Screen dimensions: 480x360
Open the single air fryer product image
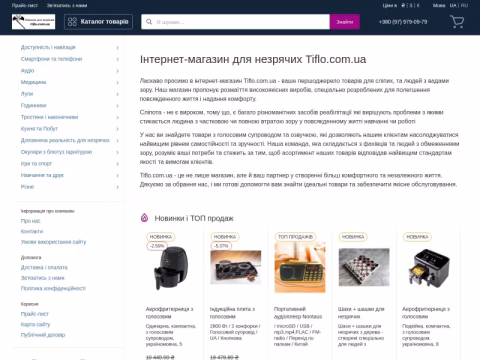tap(171, 268)
